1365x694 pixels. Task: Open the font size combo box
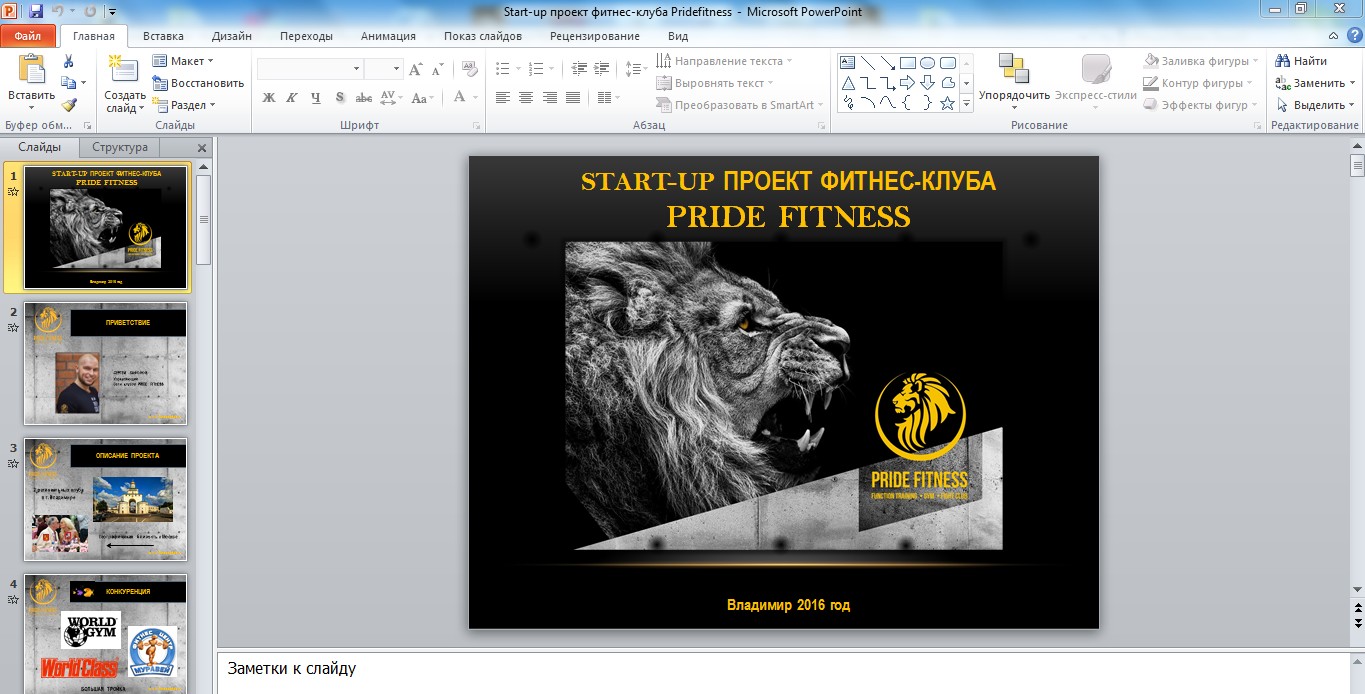[383, 69]
